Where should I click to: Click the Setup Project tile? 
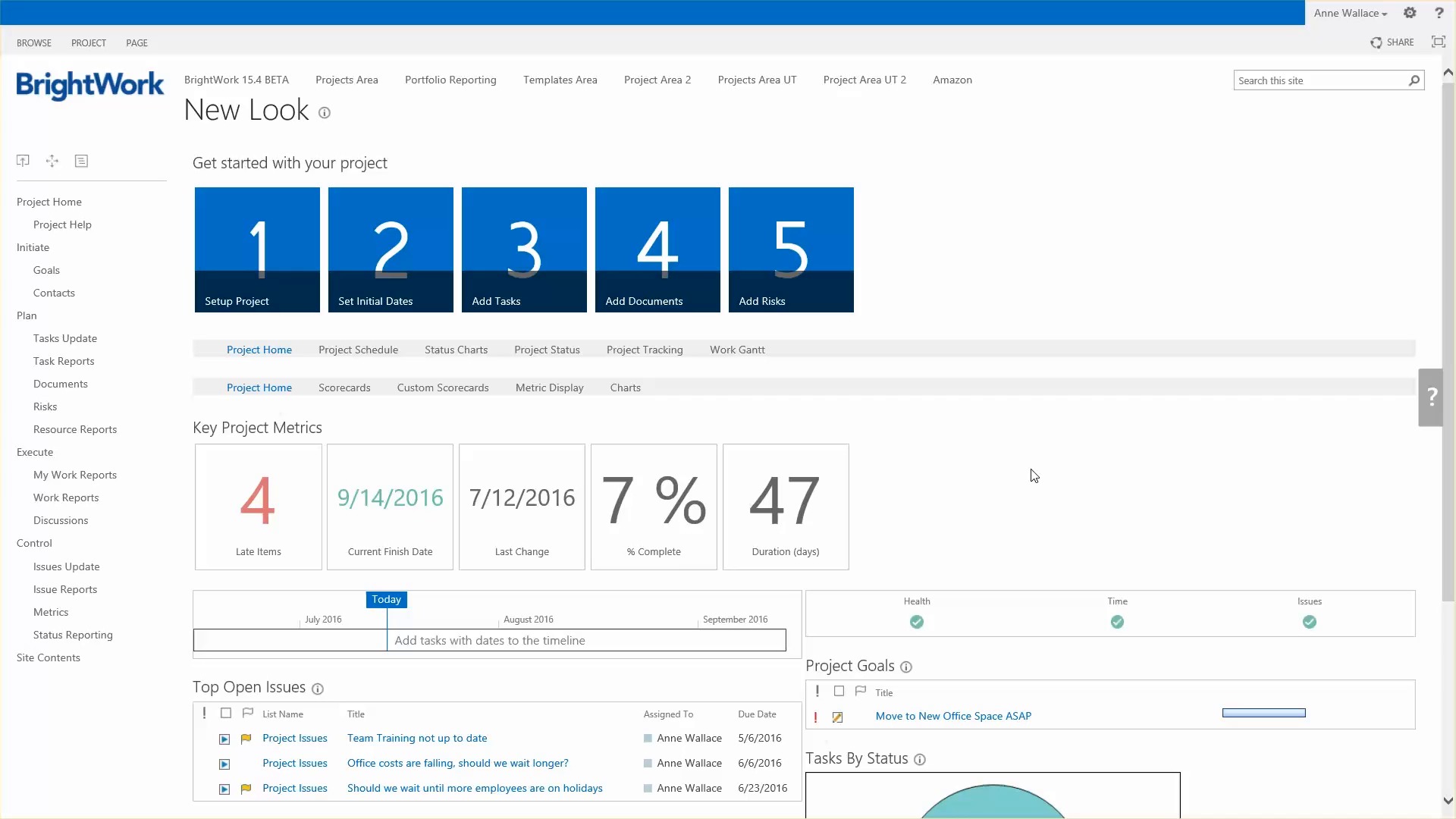point(257,249)
